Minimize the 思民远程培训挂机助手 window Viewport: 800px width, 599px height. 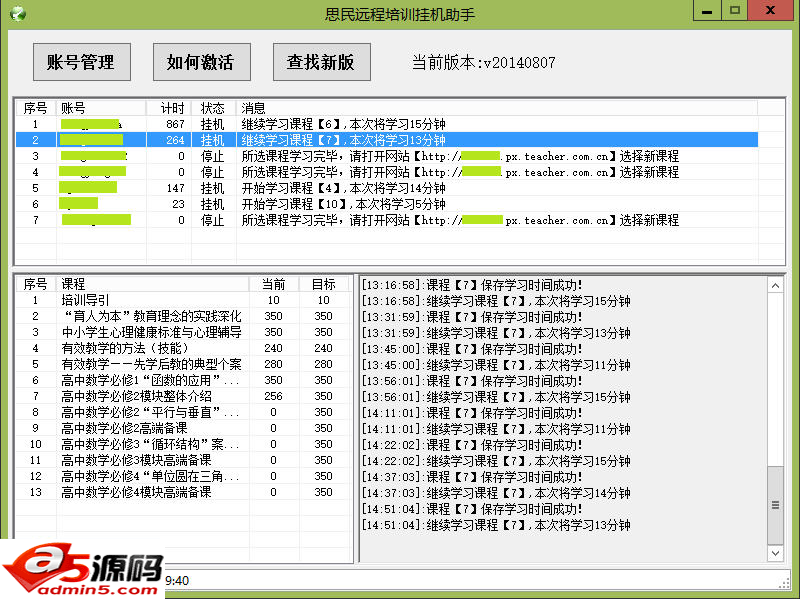point(707,10)
